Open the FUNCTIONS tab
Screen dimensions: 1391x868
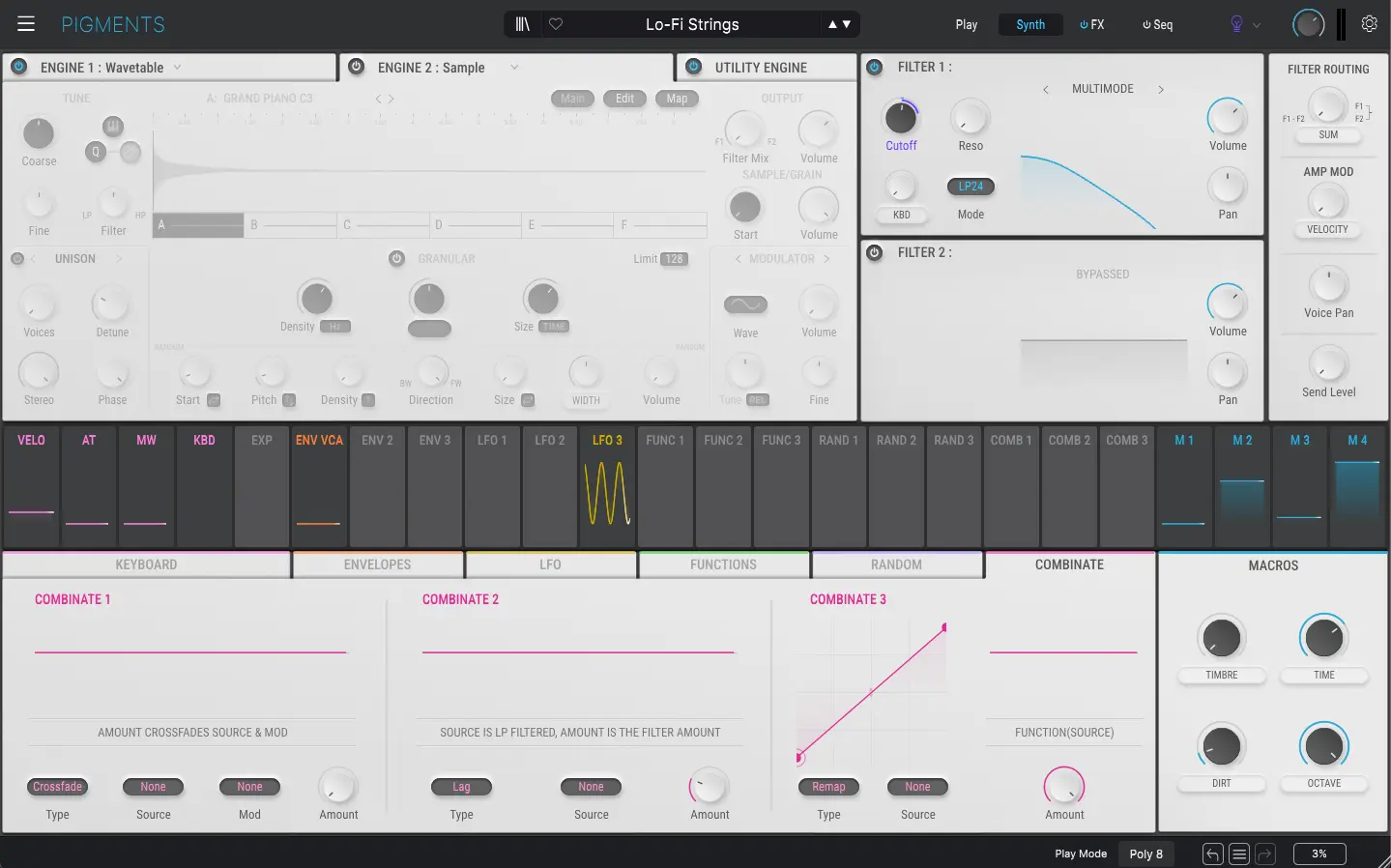point(723,564)
